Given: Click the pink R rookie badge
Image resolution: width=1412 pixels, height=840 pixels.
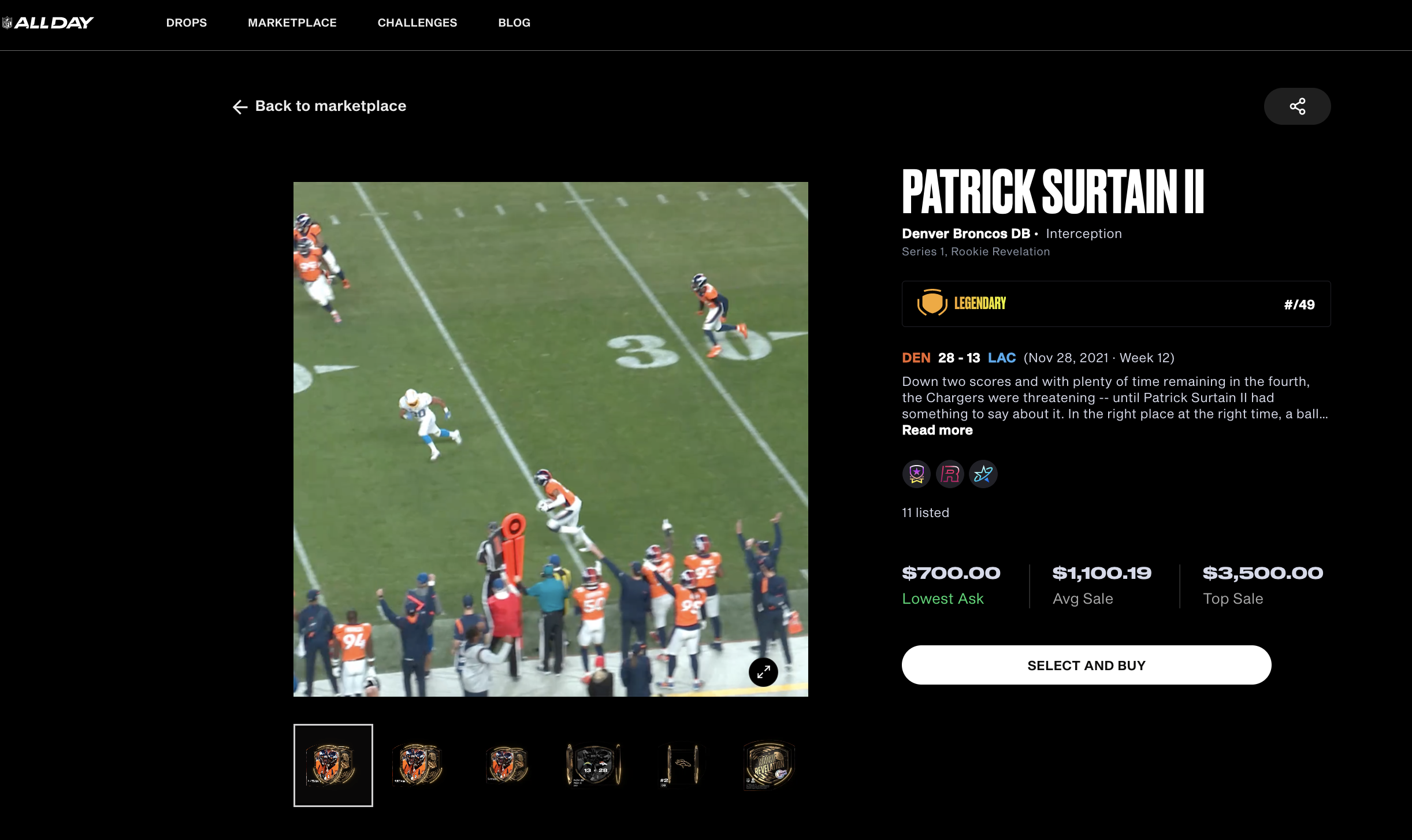Looking at the screenshot, I should click(950, 474).
